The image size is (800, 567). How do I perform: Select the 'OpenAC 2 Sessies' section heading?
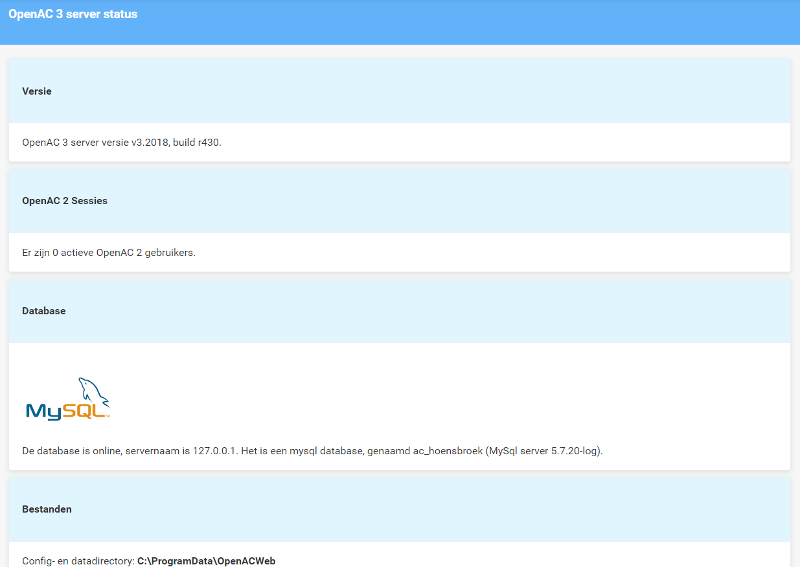point(64,201)
